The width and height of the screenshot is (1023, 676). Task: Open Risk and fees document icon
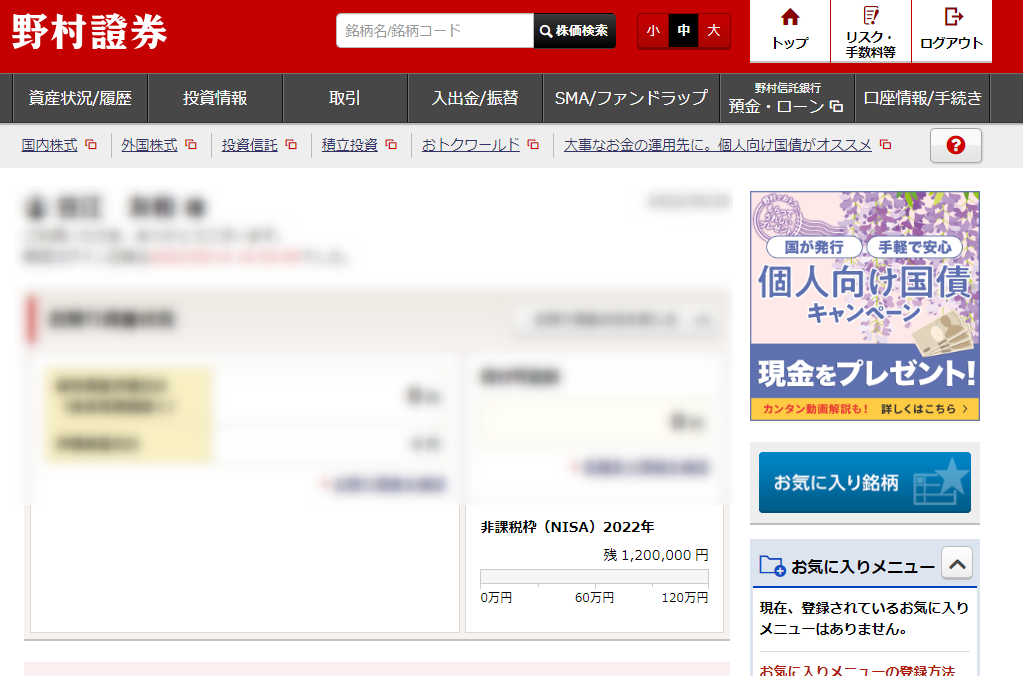pos(871,16)
